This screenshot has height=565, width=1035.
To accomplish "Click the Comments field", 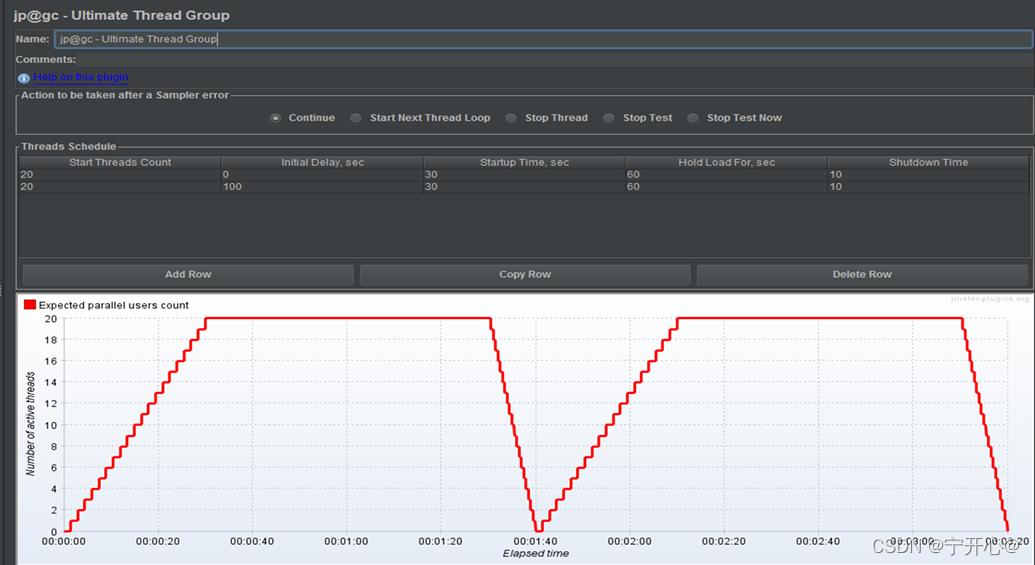I will click(x=554, y=59).
